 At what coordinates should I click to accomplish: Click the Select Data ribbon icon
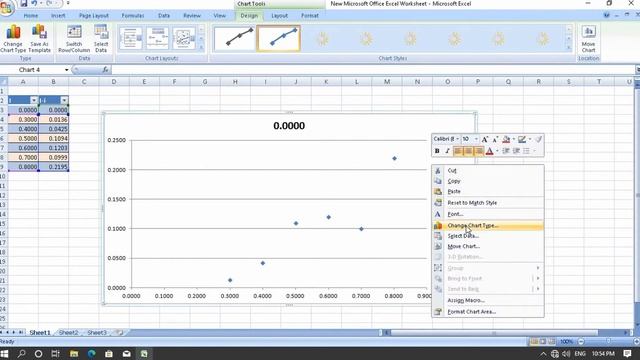tap(101, 38)
